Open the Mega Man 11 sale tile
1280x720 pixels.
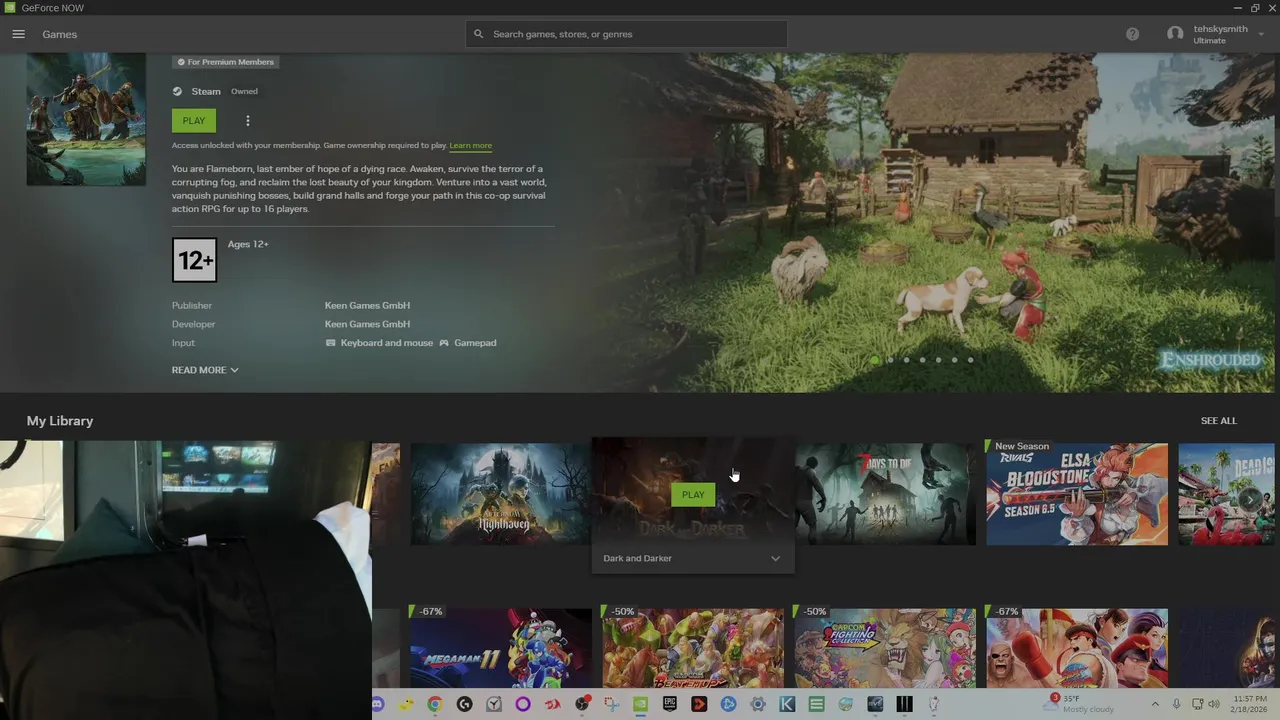click(x=500, y=647)
